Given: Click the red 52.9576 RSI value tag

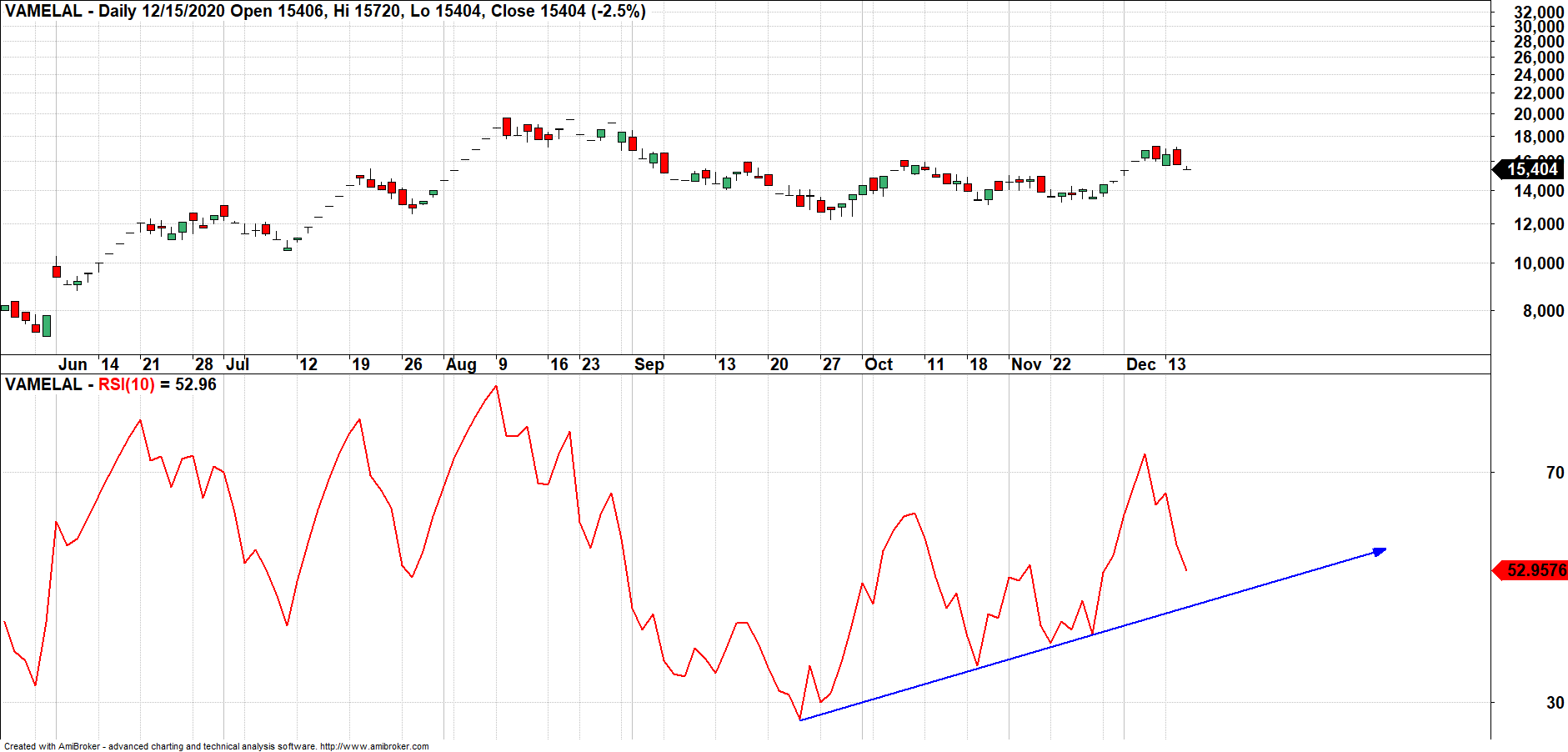Looking at the screenshot, I should tap(1535, 570).
